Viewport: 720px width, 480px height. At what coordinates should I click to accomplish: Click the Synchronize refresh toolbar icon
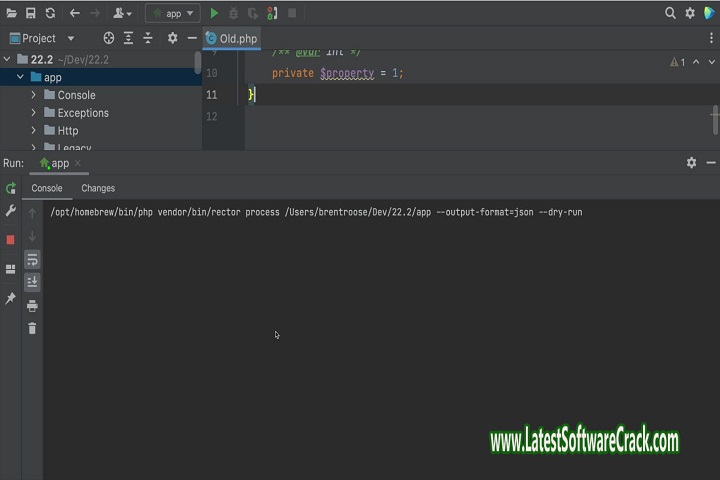pyautogui.click(x=50, y=13)
